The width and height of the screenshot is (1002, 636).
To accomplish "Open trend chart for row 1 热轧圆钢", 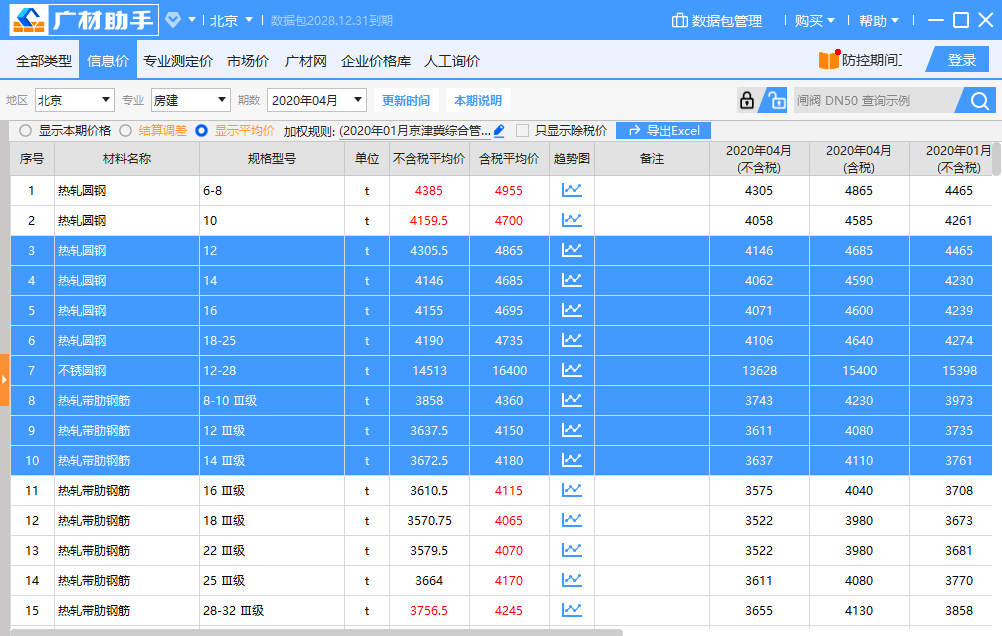I will coord(571,190).
